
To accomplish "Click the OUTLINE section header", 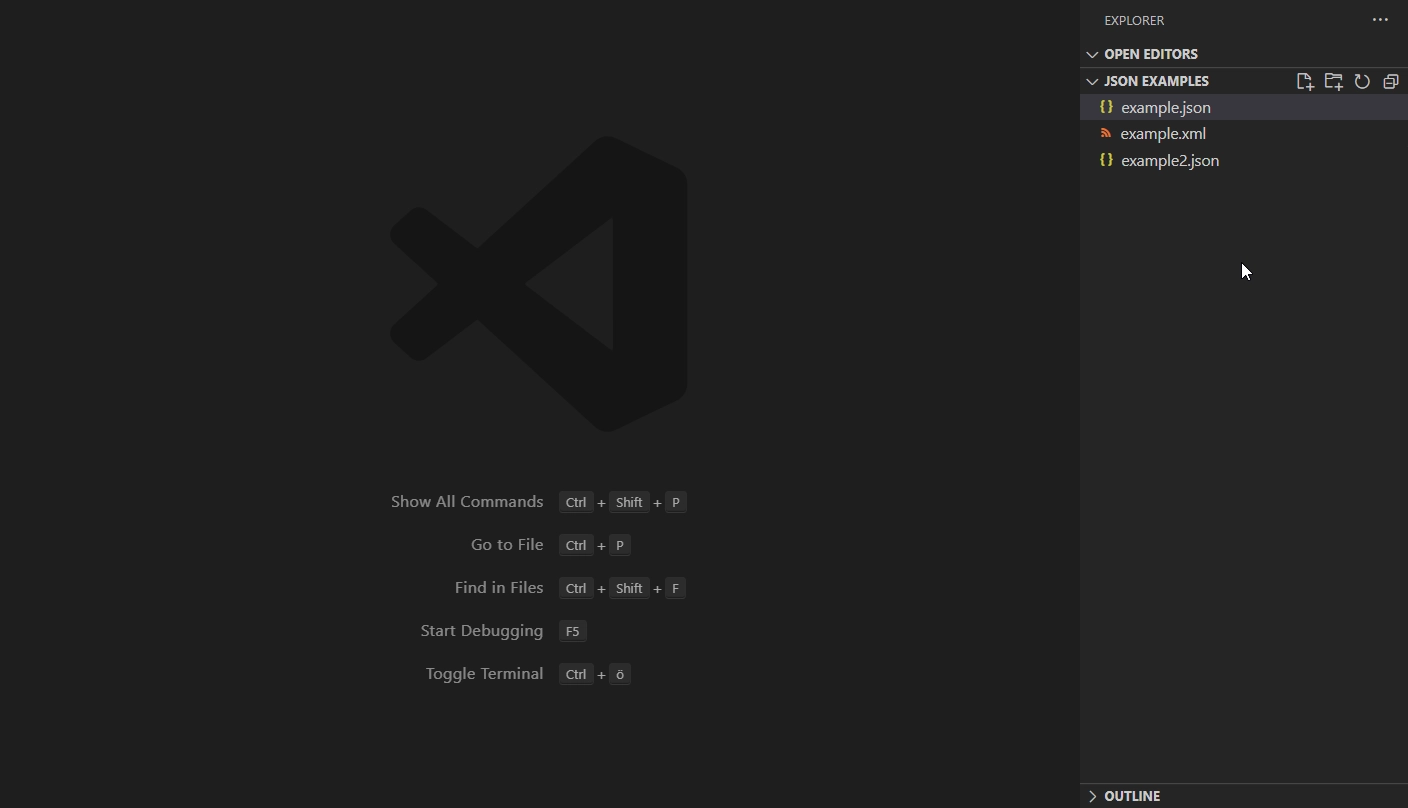I will click(x=1244, y=796).
